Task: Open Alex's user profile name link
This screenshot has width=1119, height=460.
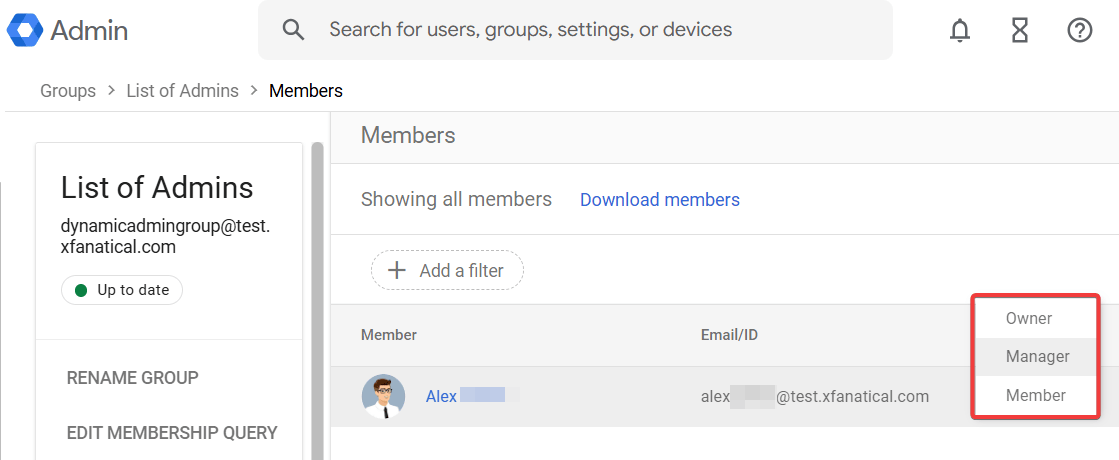Action: pos(442,397)
